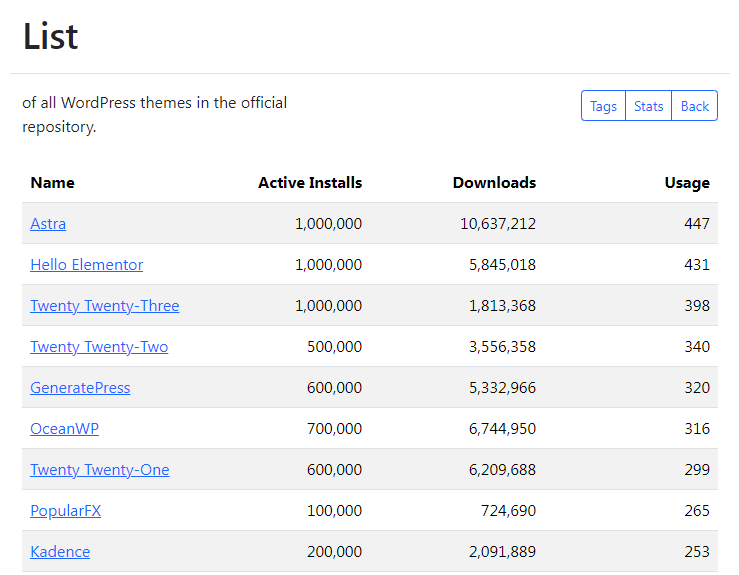739x575 pixels.
Task: Go to the PopularFX theme link
Action: pyautogui.click(x=66, y=511)
